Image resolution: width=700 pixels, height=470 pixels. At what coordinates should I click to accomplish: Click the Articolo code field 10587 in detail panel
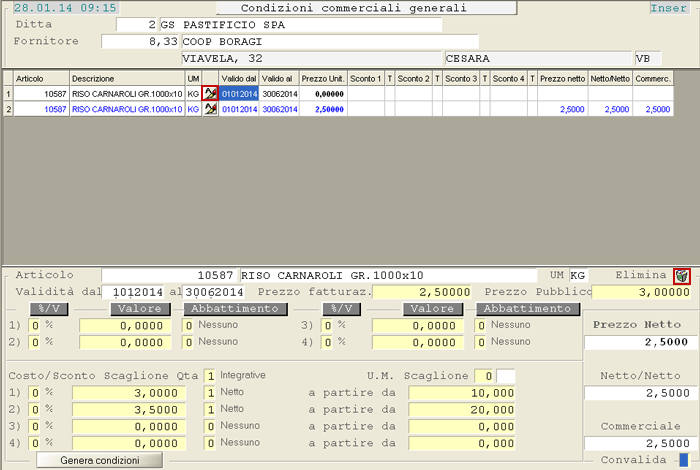170,275
